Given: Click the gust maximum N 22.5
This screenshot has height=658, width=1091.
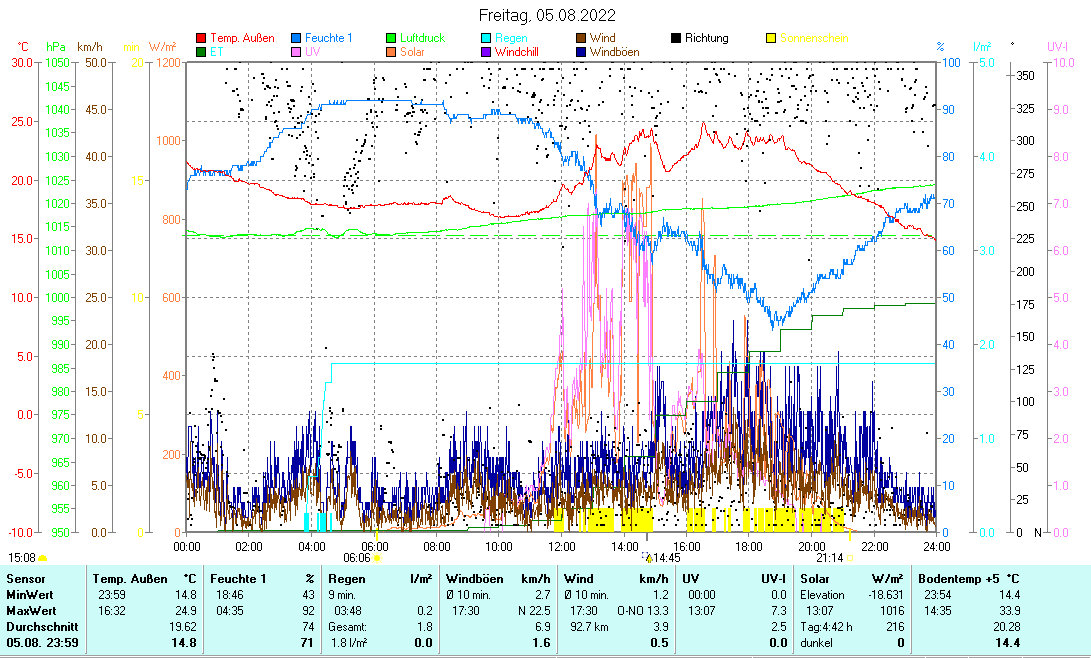Looking at the screenshot, I should tap(534, 611).
